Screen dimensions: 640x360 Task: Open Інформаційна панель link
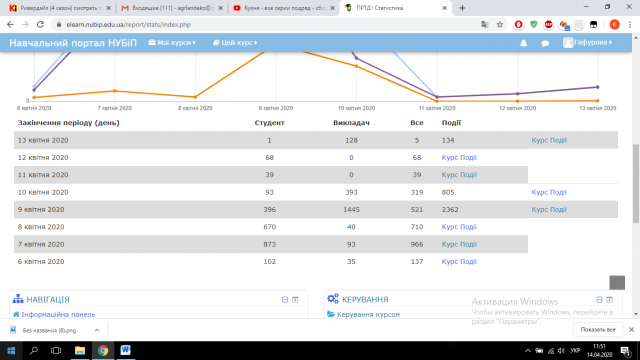(x=58, y=314)
